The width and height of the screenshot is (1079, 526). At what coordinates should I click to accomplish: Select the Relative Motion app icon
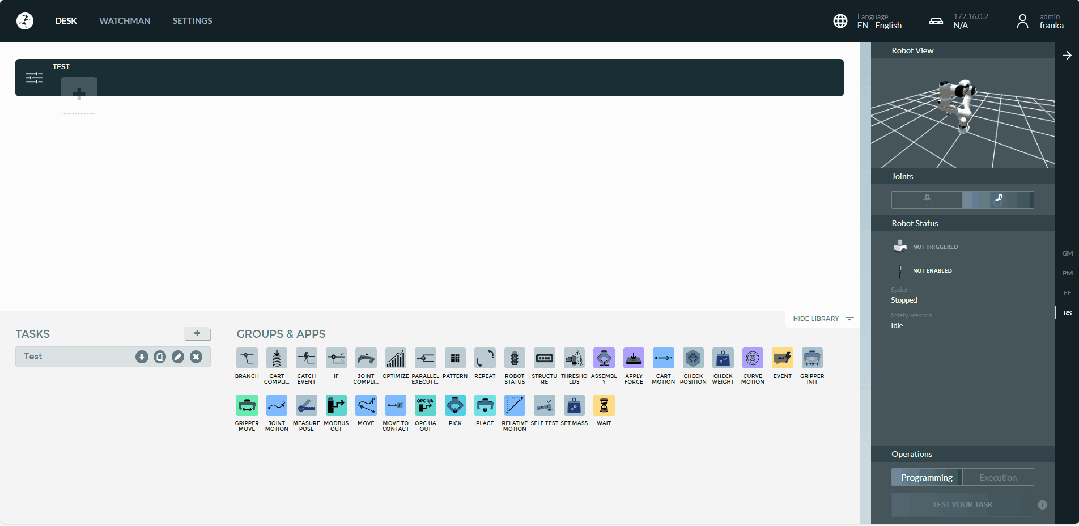coord(515,405)
